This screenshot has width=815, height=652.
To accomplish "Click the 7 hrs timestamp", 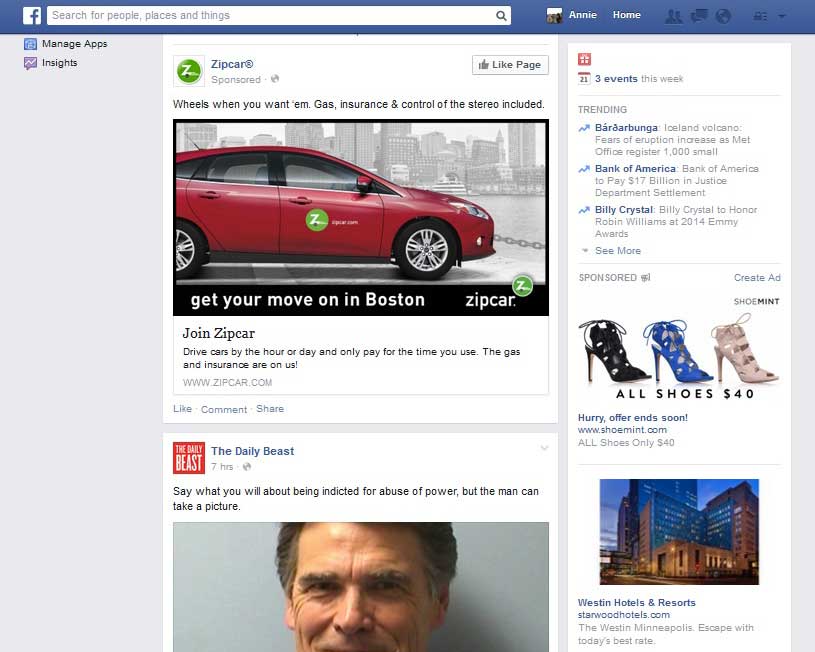I will pos(222,466).
